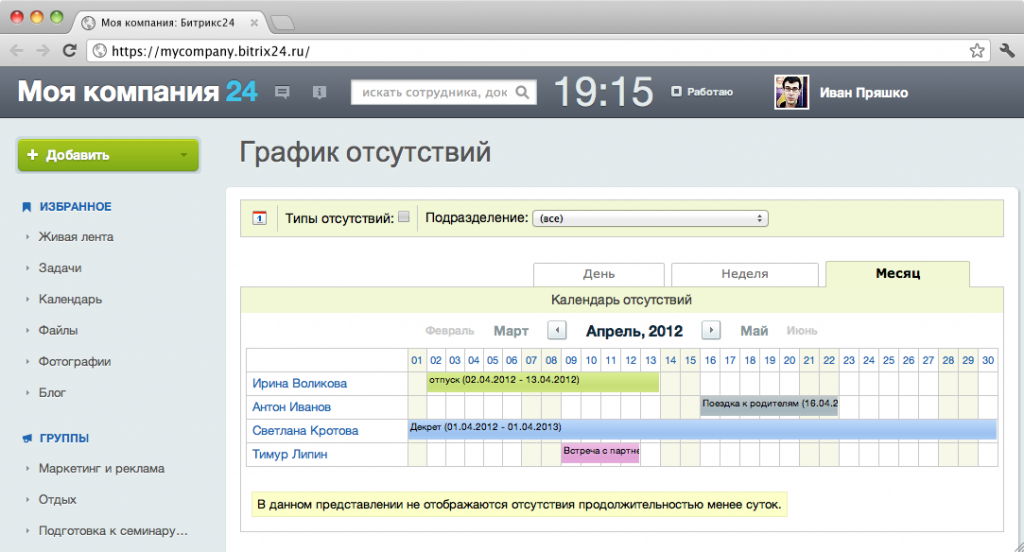Click the notifications info icon in header

pos(320,93)
